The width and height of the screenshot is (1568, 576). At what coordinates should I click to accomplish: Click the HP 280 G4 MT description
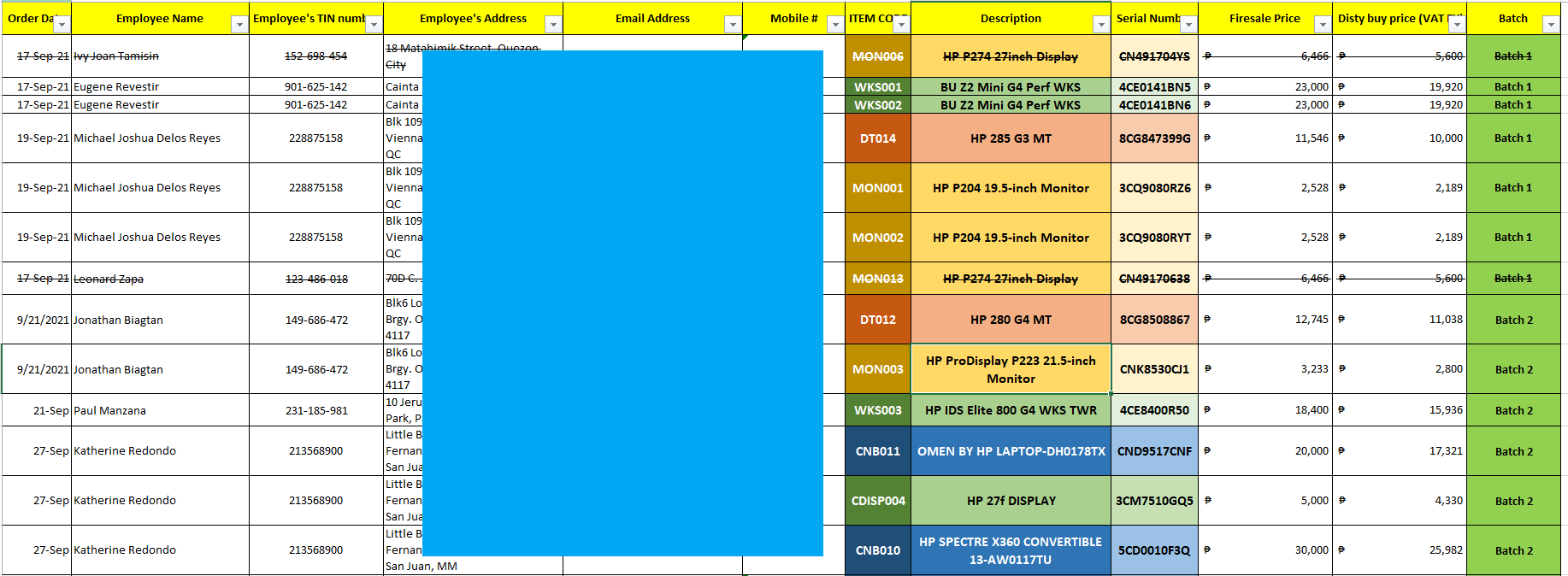1011,320
